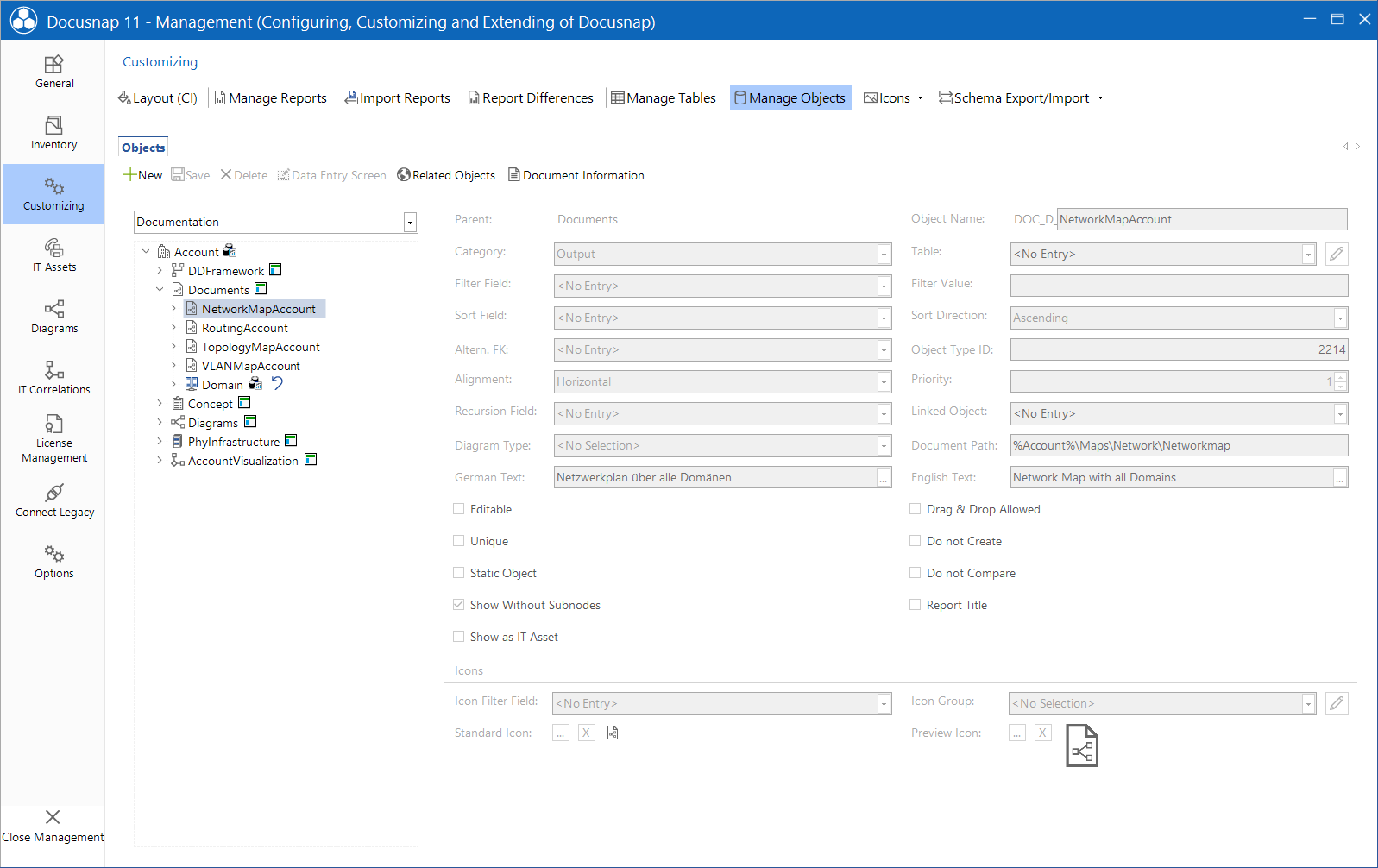Expand the Domain tree node
The image size is (1378, 868).
coord(173,385)
